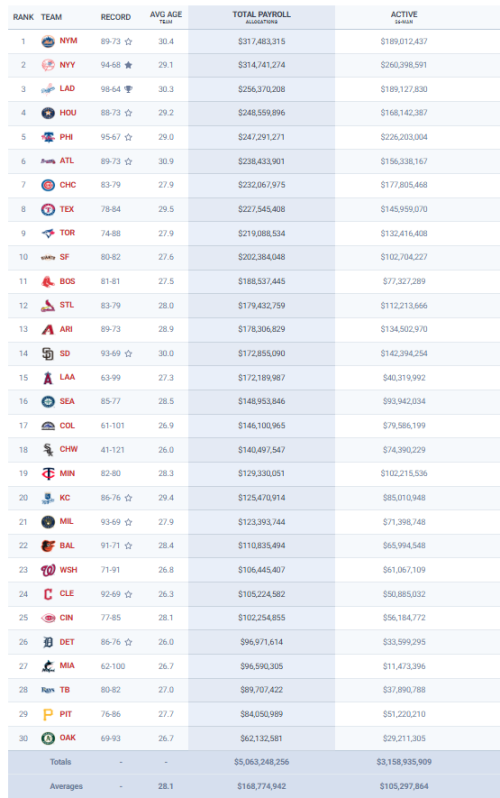Screen dimensions: 500x798
Task: Open the ATL team link
Action: click(67, 161)
